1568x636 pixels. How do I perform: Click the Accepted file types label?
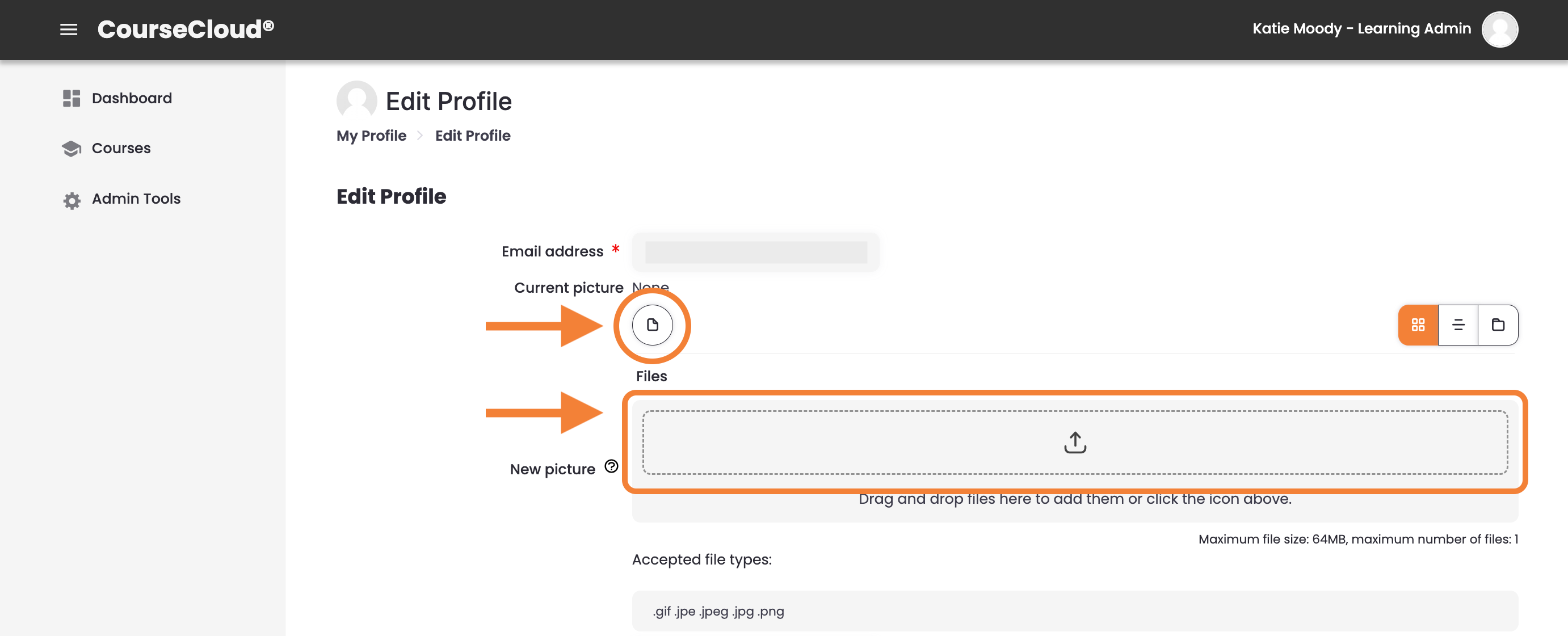(x=702, y=559)
